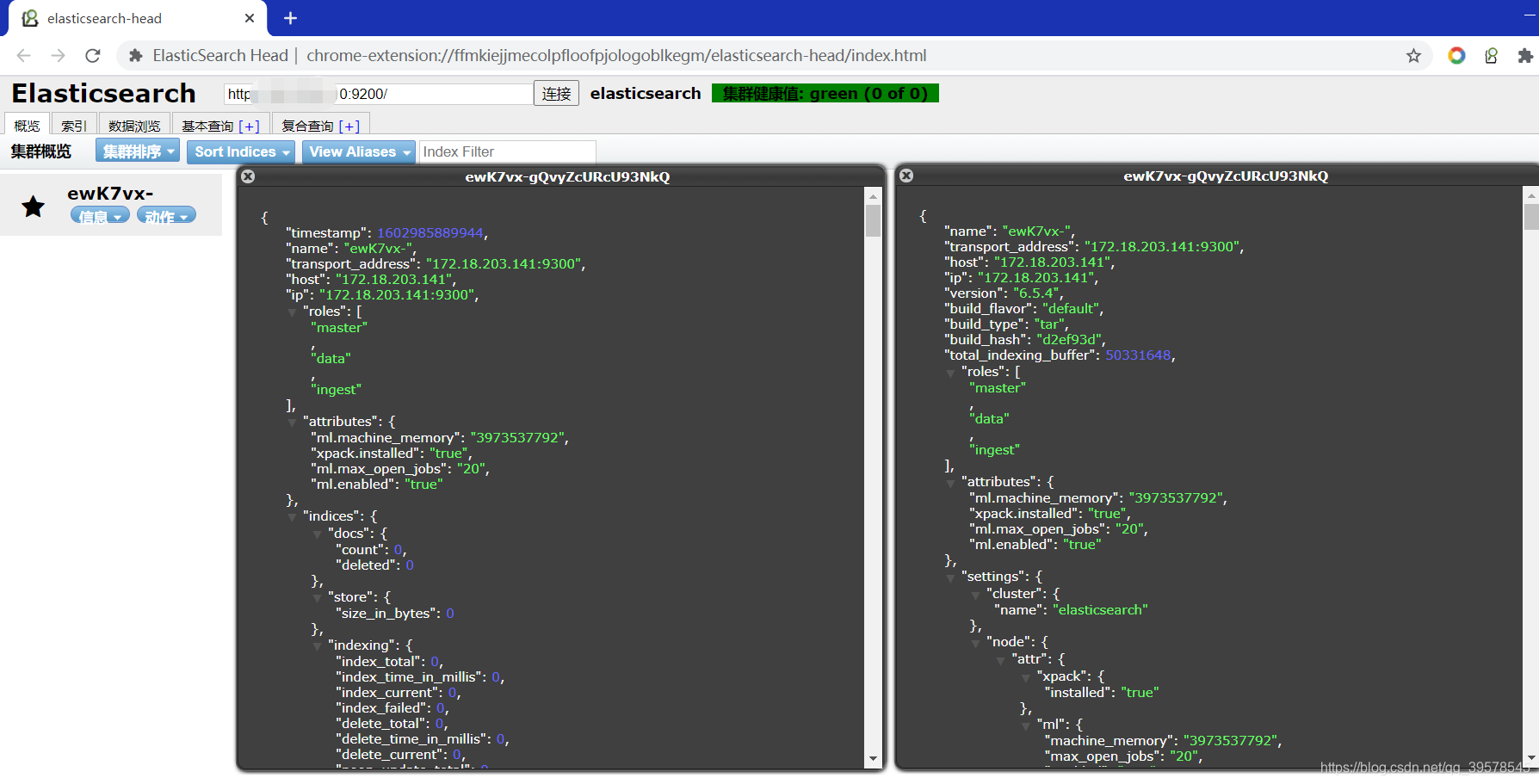
Task: Collapse the "settings" node
Action: coord(950,577)
